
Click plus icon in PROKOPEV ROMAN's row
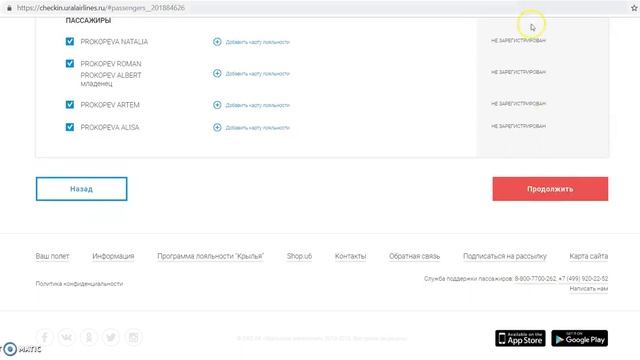tap(217, 73)
